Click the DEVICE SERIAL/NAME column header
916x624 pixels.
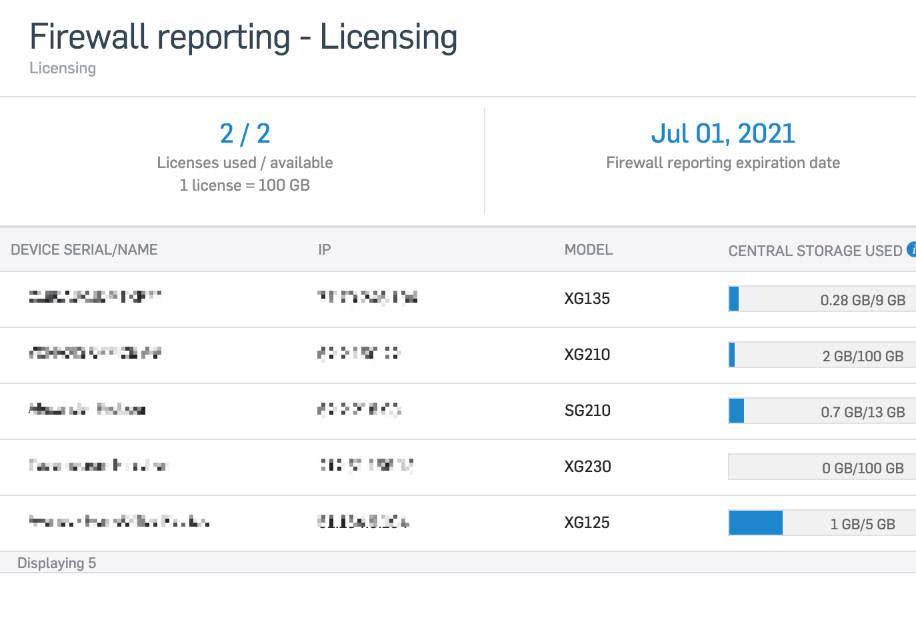point(84,249)
